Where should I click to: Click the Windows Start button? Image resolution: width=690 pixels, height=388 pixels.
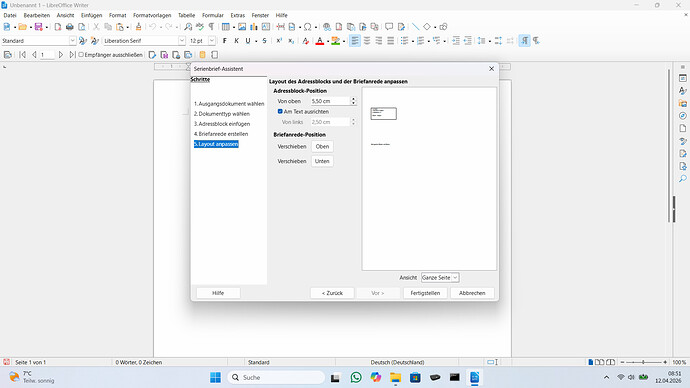[x=216, y=377]
